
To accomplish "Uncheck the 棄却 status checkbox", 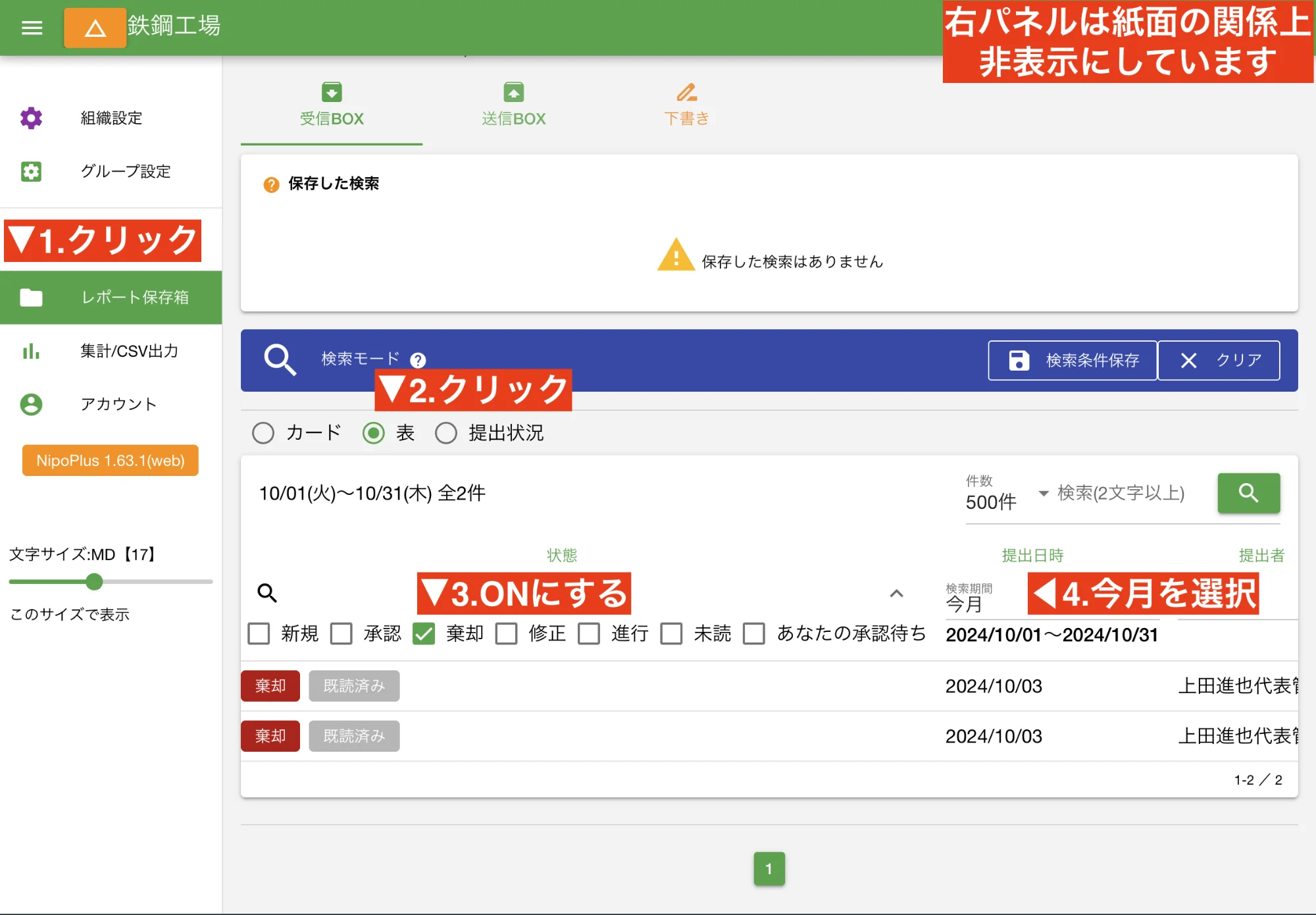I will coord(424,633).
